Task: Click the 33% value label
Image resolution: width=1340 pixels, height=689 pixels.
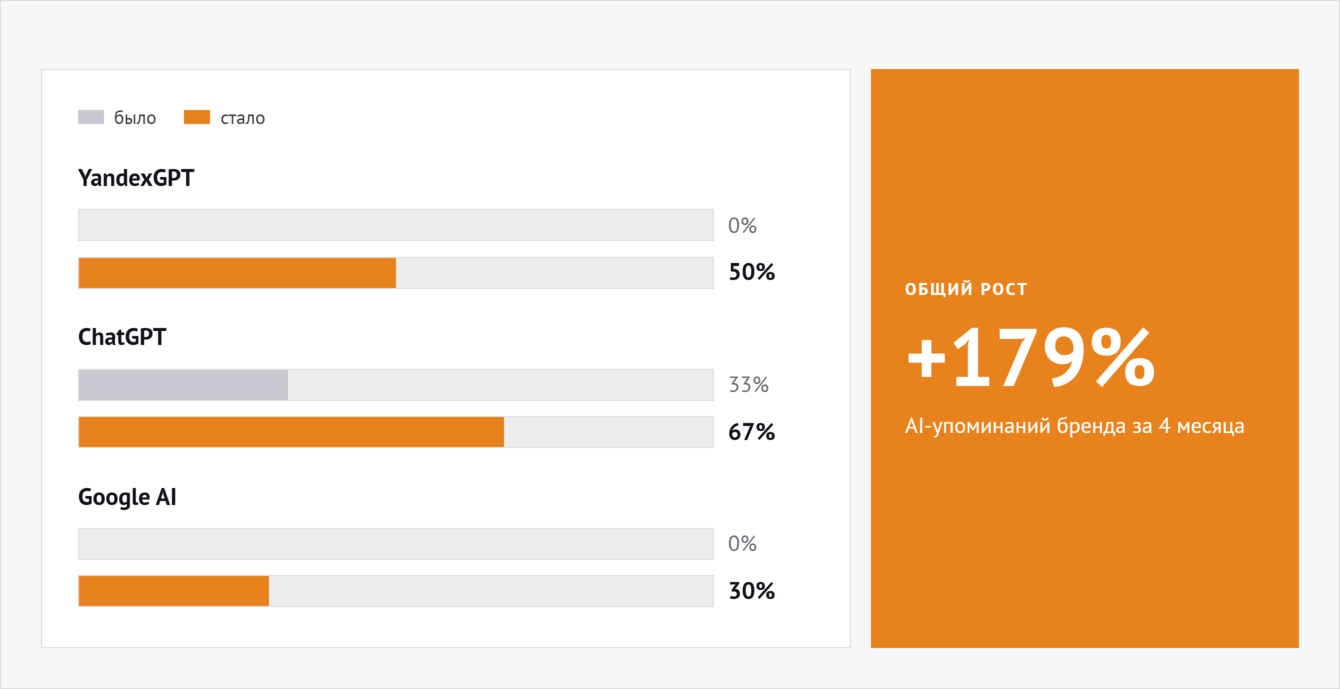Action: point(749,385)
